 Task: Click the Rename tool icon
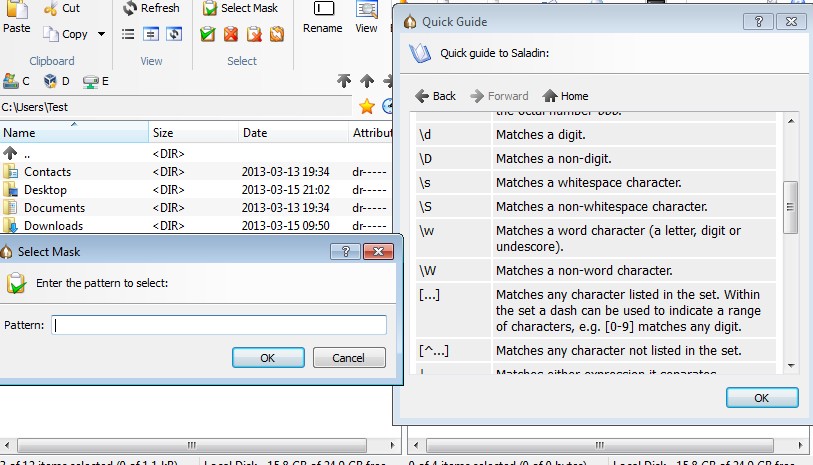[323, 10]
